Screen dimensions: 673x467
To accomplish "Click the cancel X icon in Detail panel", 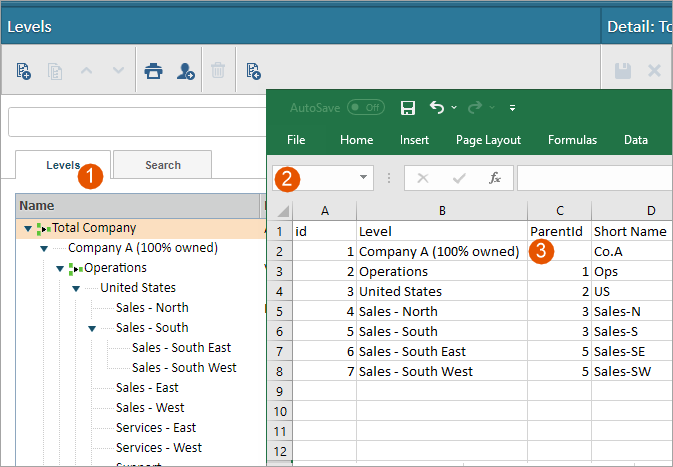I will tap(654, 70).
